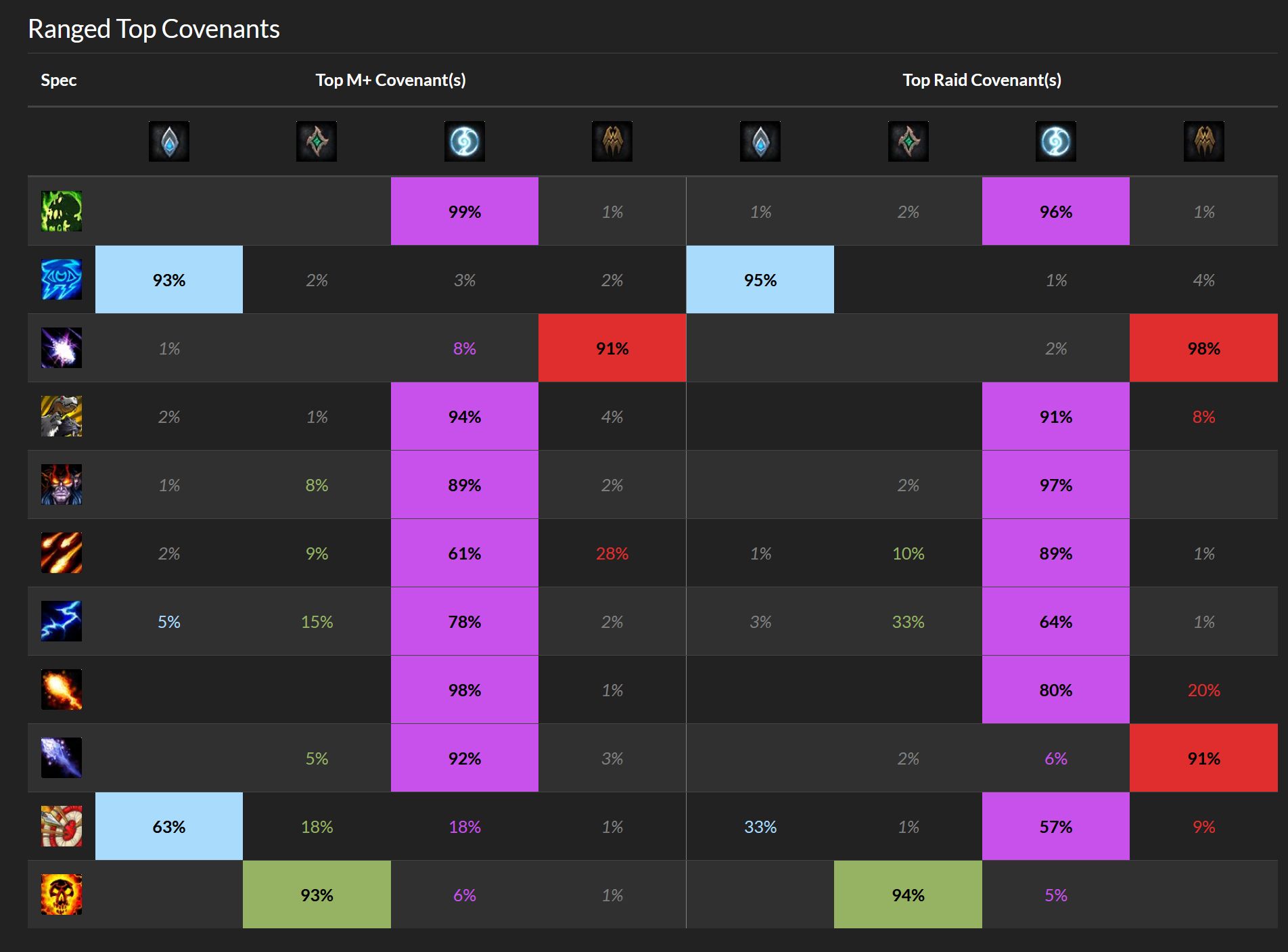Select the Necrolord icon in the M+ columns
The image size is (1288, 952).
pyautogui.click(x=317, y=141)
